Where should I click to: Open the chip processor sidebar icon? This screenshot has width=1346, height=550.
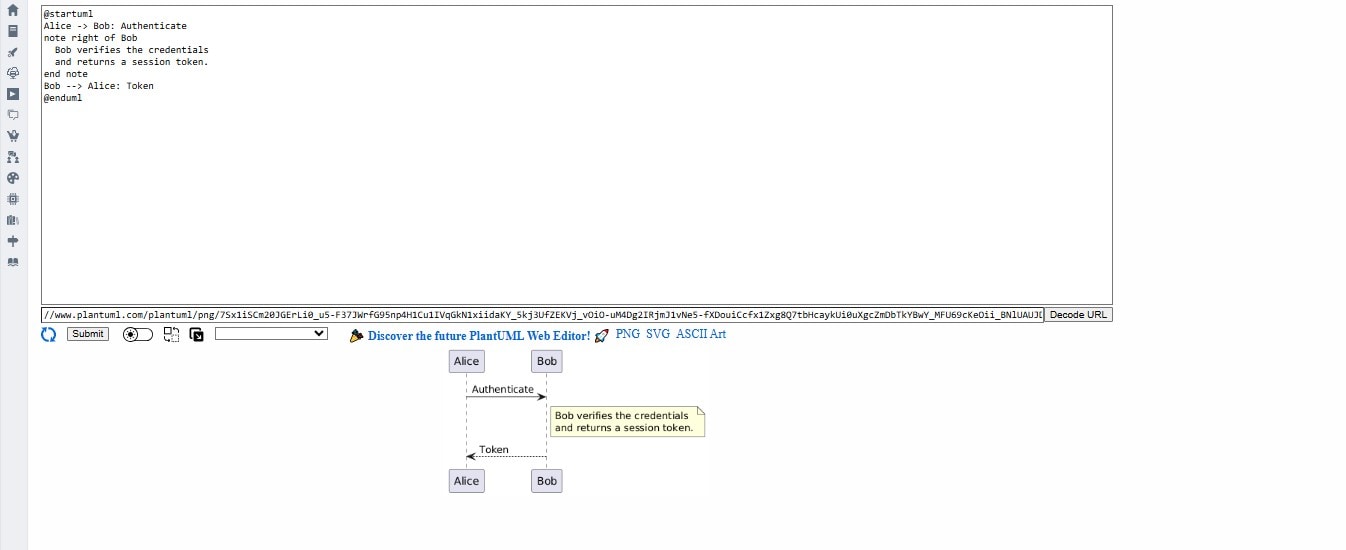tap(13, 199)
